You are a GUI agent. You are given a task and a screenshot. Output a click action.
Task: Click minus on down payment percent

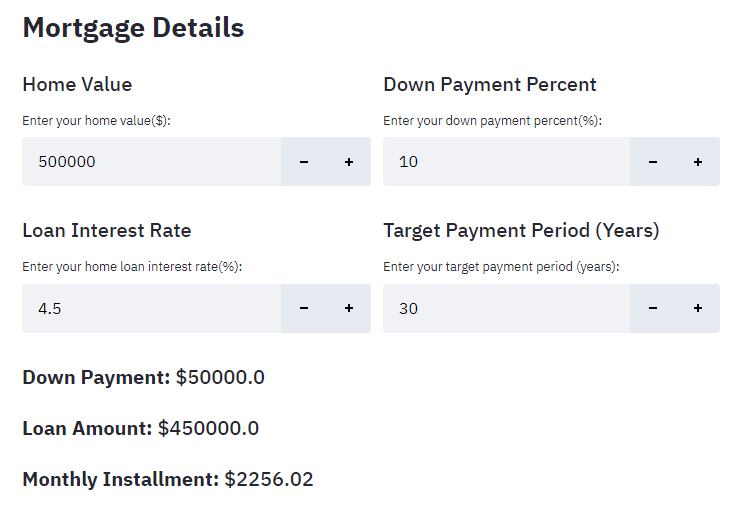(x=653, y=162)
